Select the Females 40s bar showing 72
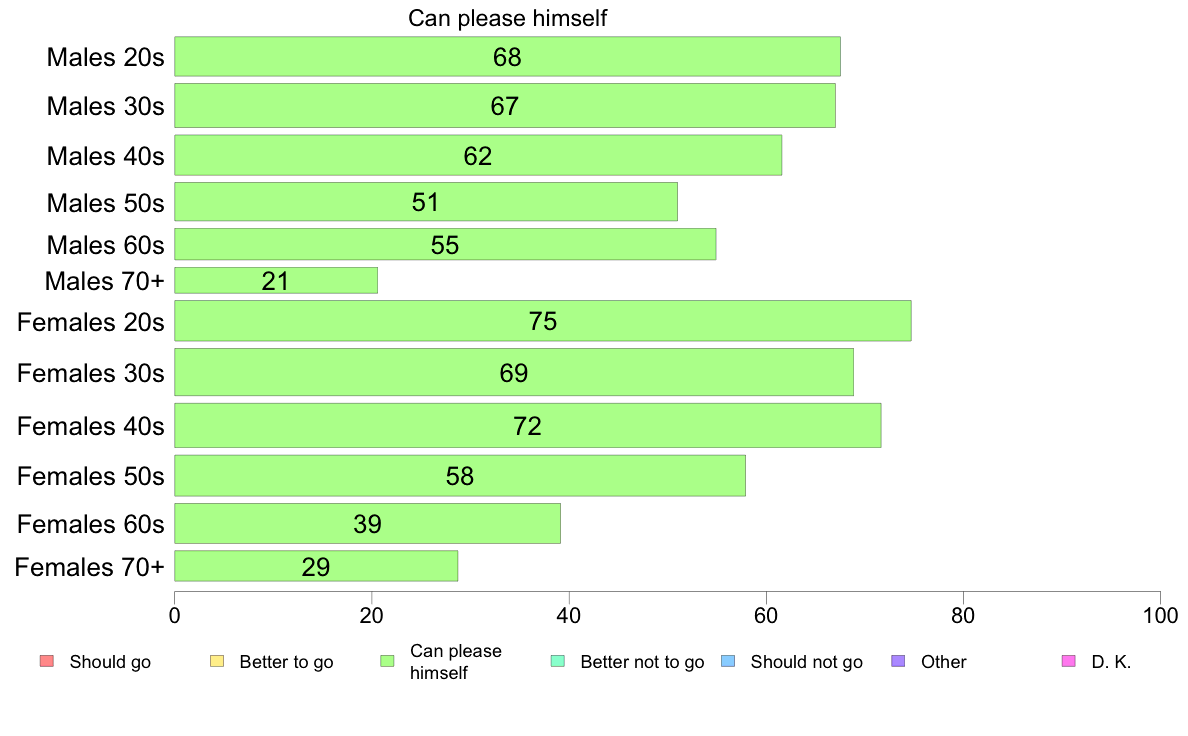This screenshot has height=736, width=1188. pos(527,425)
